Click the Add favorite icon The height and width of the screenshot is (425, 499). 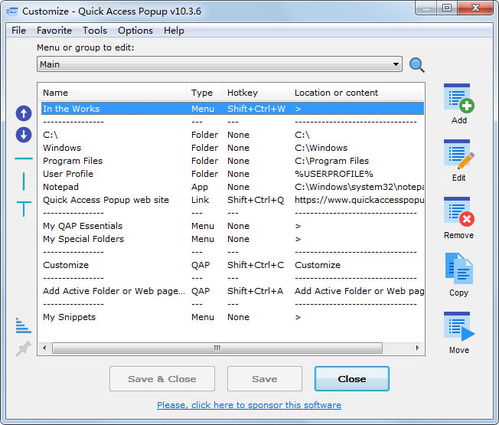tap(459, 98)
